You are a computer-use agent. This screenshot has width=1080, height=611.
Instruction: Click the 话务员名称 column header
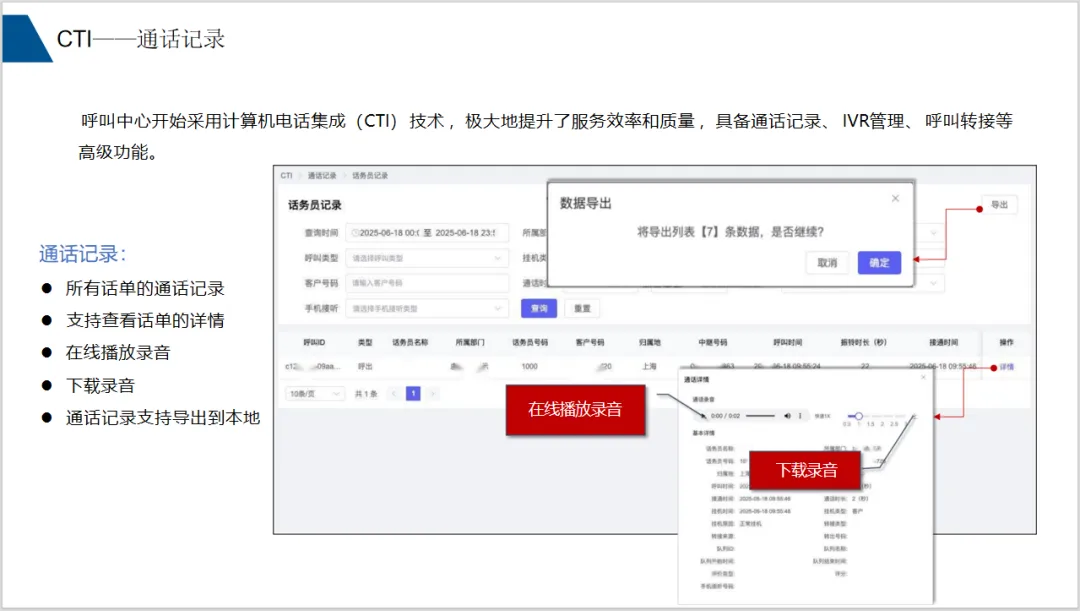point(411,342)
